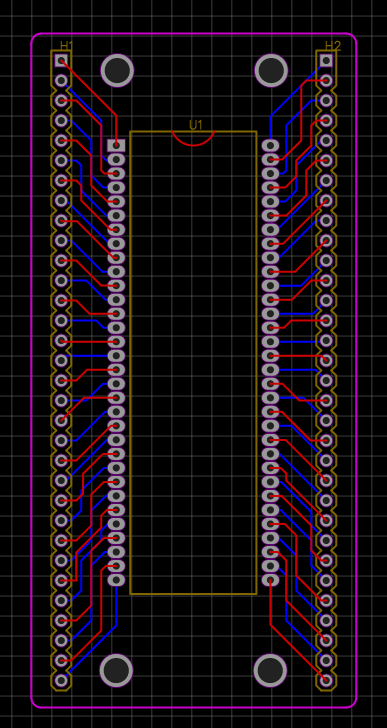Select U1's bottom pad in the left column

click(116, 580)
